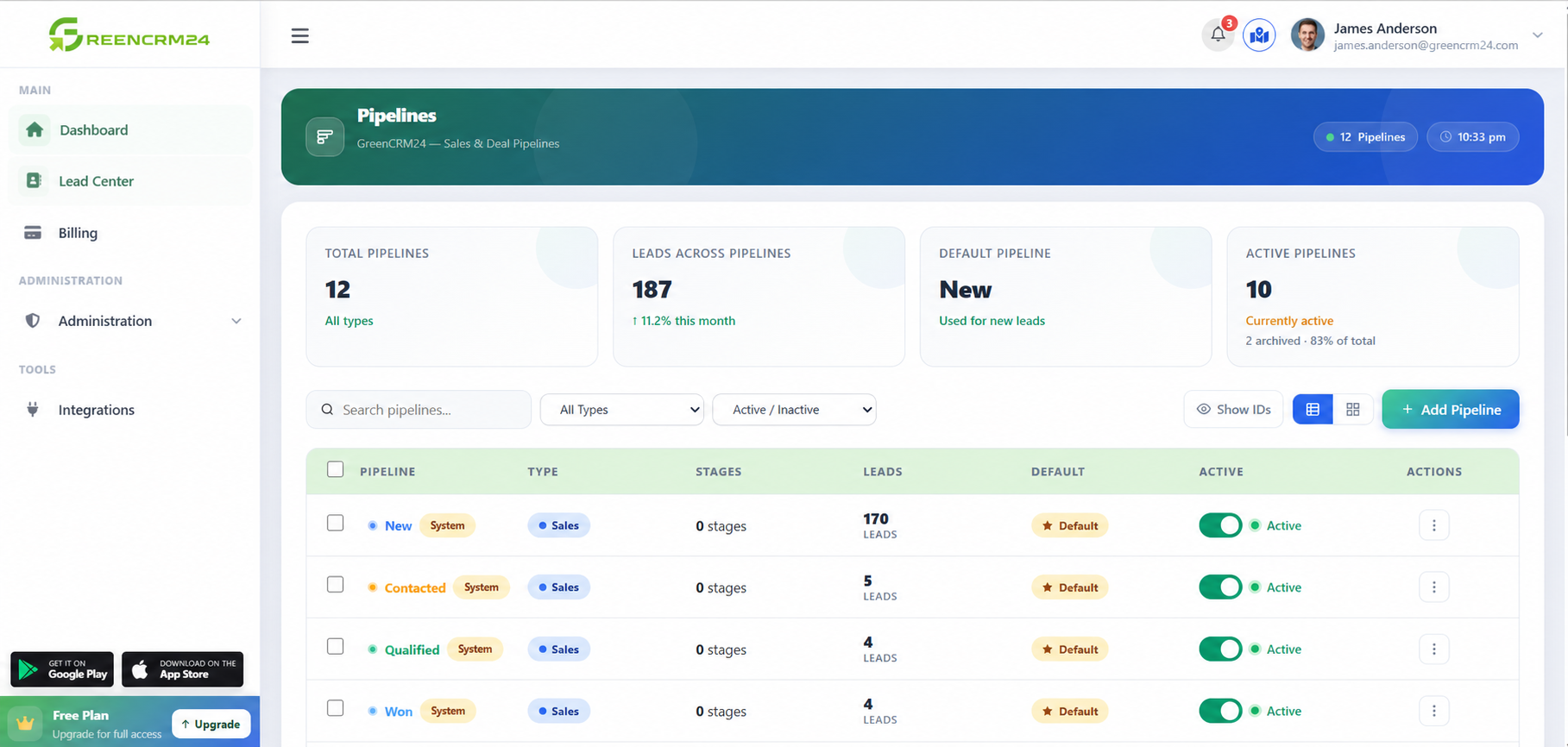Screen dimensions: 1568x747
Task: Expand the Administration submenu chevron
Action: coord(236,321)
